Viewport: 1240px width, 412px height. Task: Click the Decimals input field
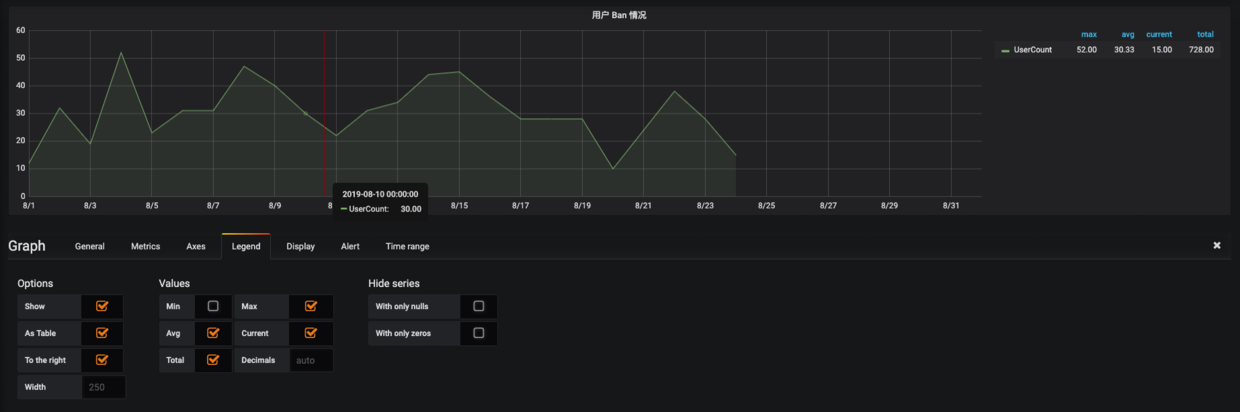pyautogui.click(x=311, y=360)
